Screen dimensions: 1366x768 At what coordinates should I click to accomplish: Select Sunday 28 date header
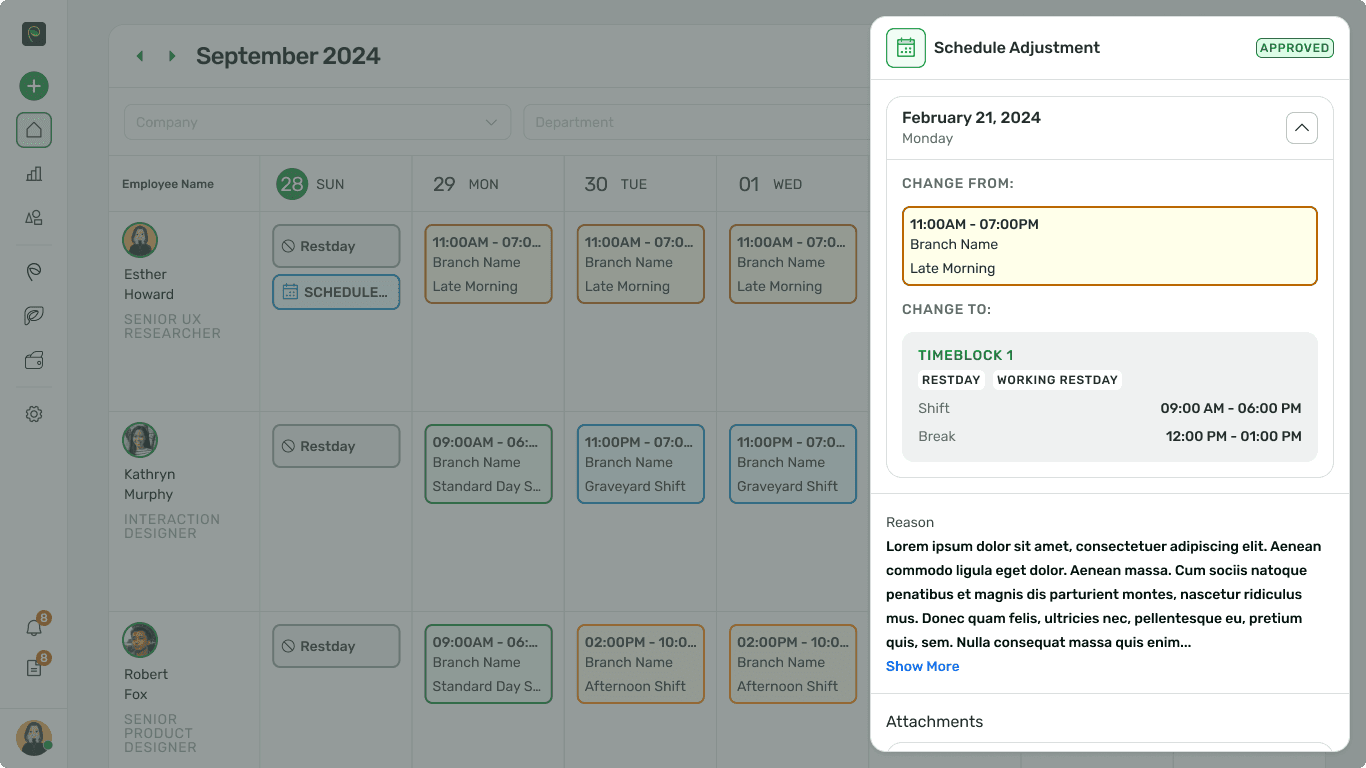[x=292, y=184]
